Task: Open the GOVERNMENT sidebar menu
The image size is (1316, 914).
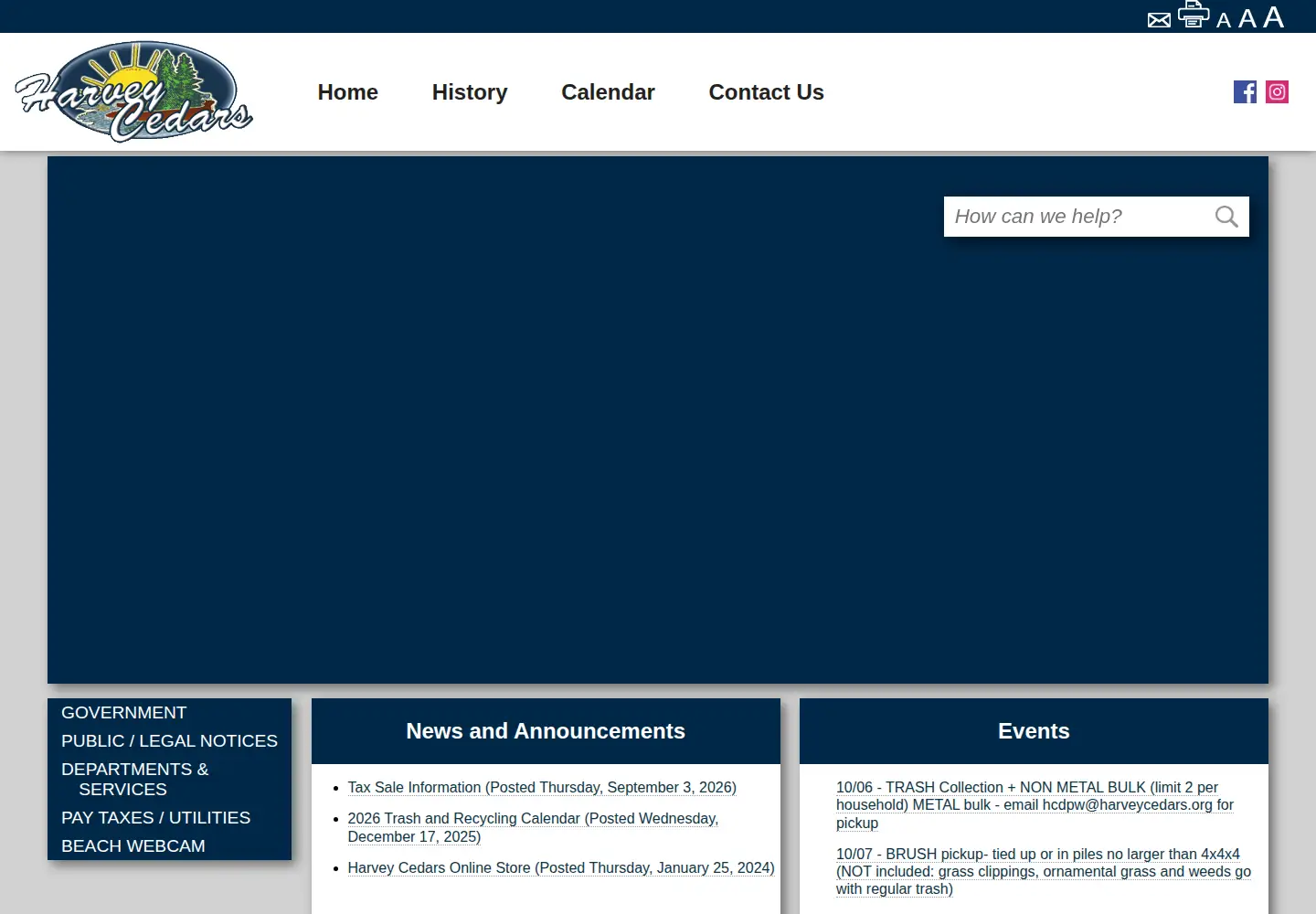Action: (124, 713)
